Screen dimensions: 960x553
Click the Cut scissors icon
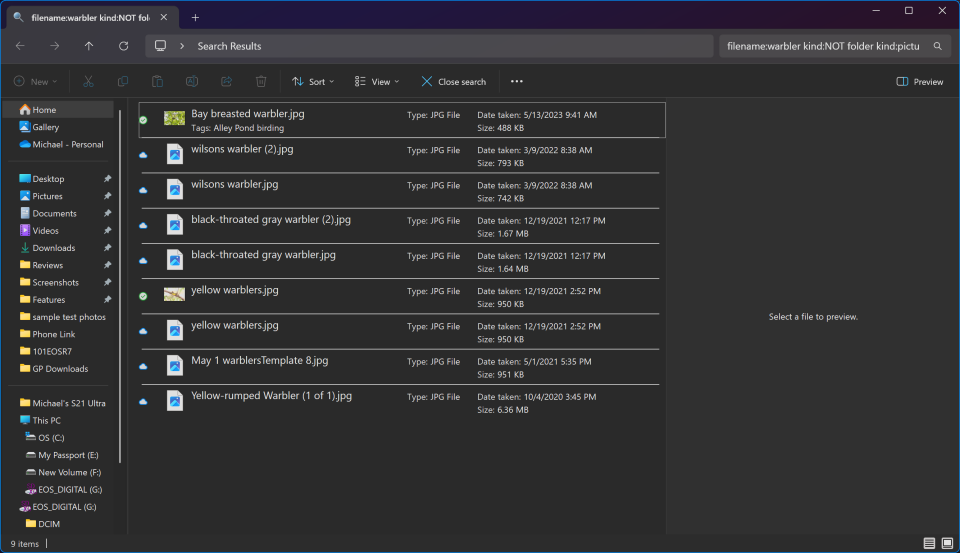pyautogui.click(x=88, y=82)
